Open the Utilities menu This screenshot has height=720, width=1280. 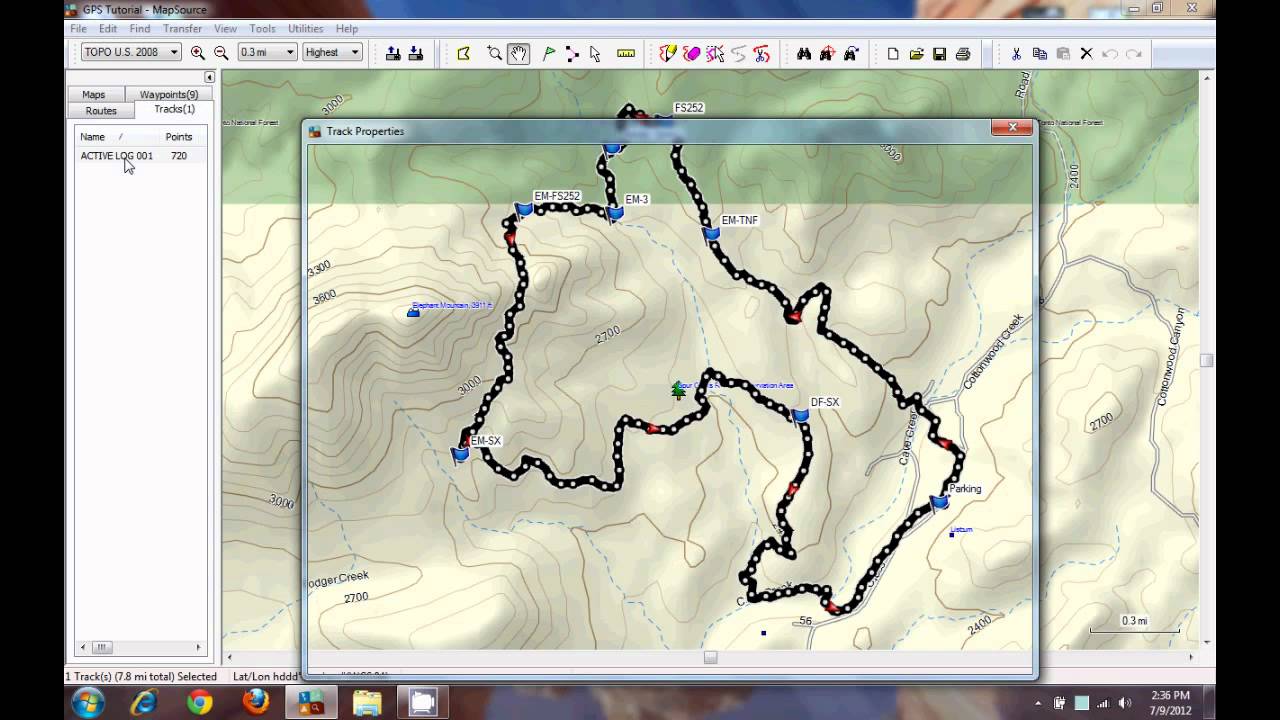click(x=305, y=29)
